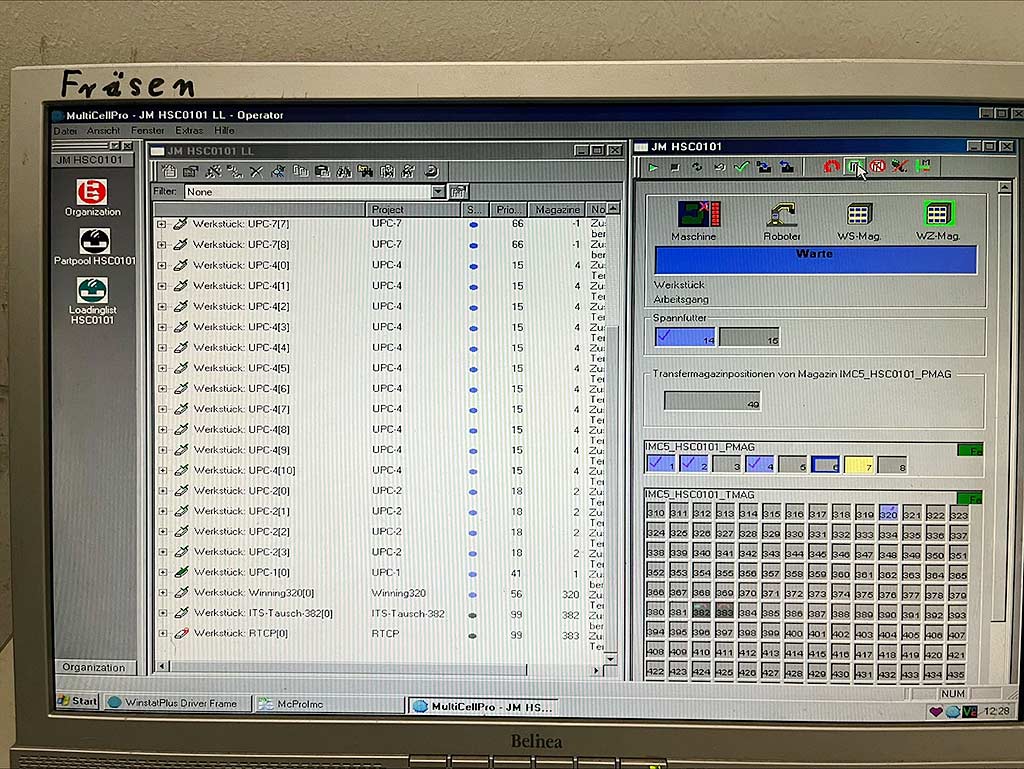
Task: Open the Datei menu
Action: click(x=65, y=131)
